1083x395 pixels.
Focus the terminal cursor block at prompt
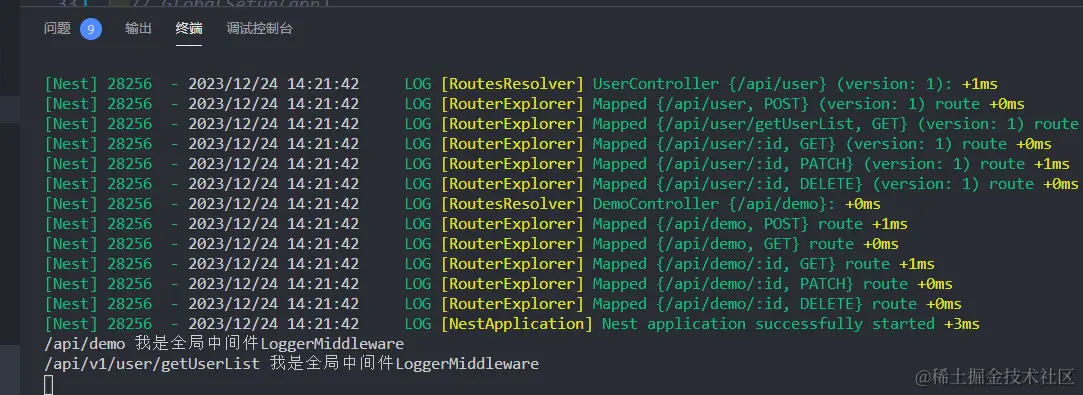click(48, 384)
